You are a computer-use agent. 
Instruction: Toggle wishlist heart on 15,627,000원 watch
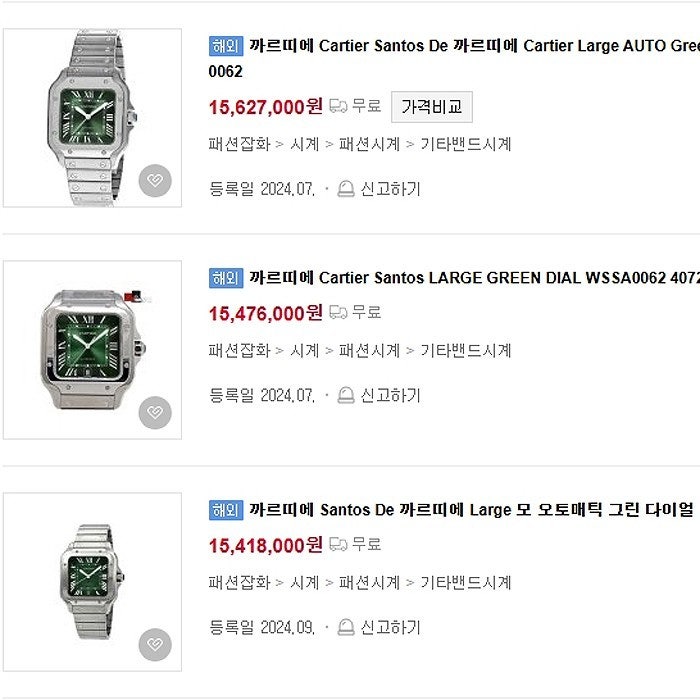click(155, 180)
